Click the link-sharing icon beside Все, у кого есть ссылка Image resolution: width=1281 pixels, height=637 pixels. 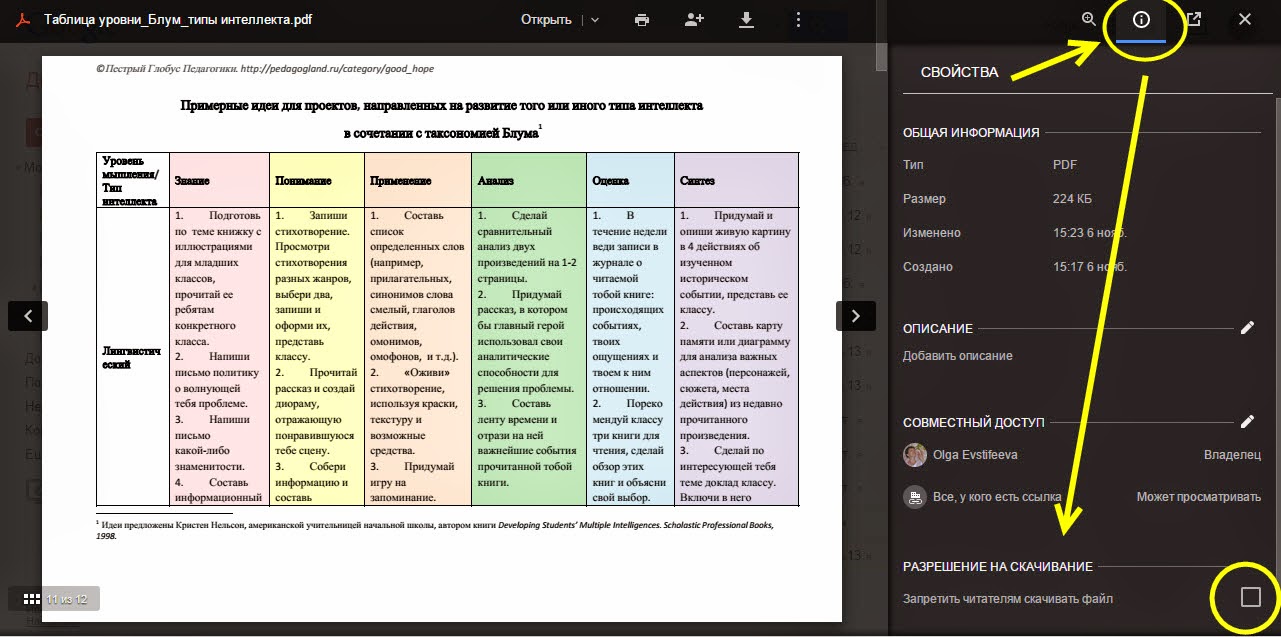pyautogui.click(x=914, y=496)
